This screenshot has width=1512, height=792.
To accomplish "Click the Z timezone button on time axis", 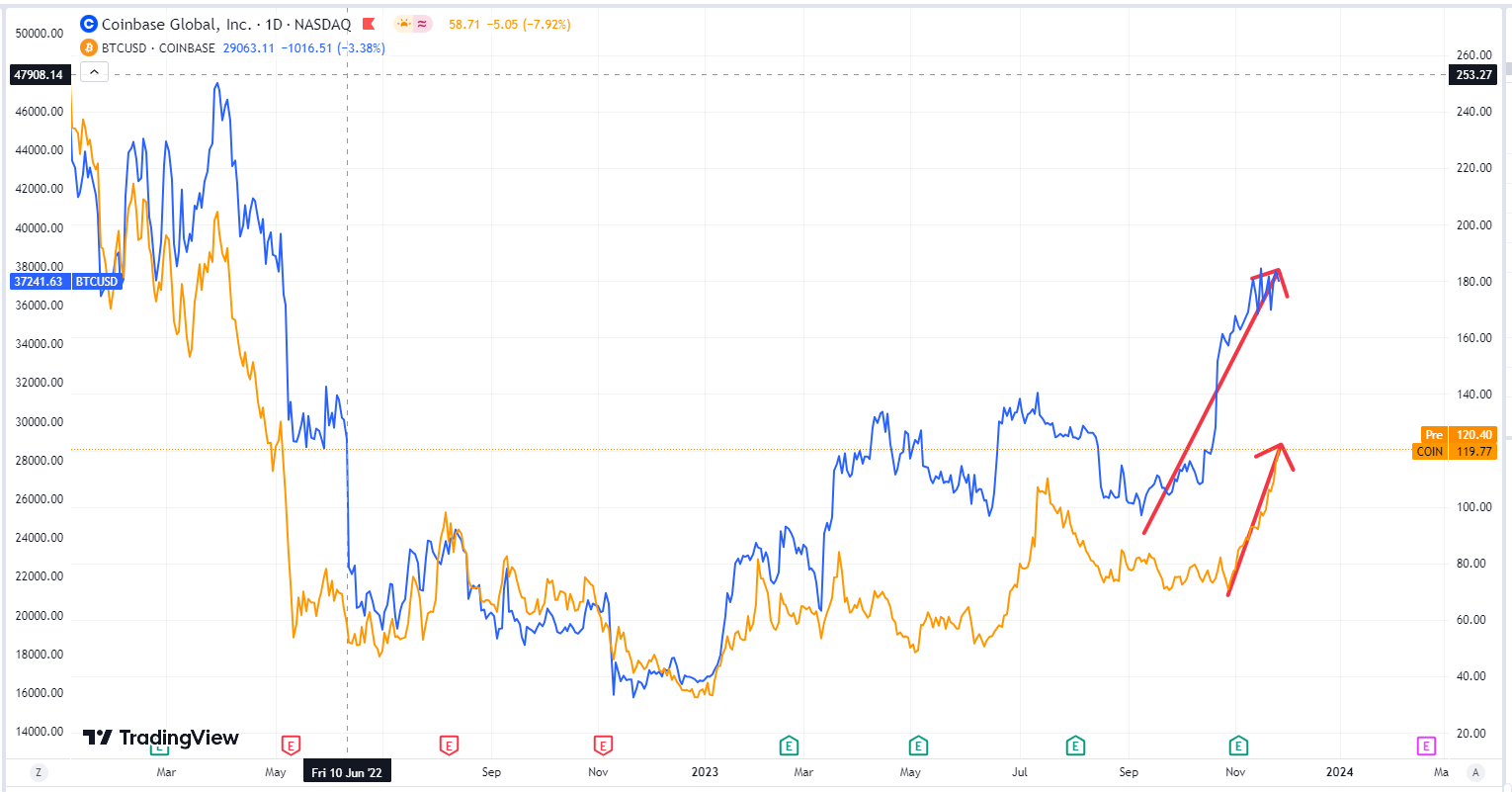I will pyautogui.click(x=39, y=772).
